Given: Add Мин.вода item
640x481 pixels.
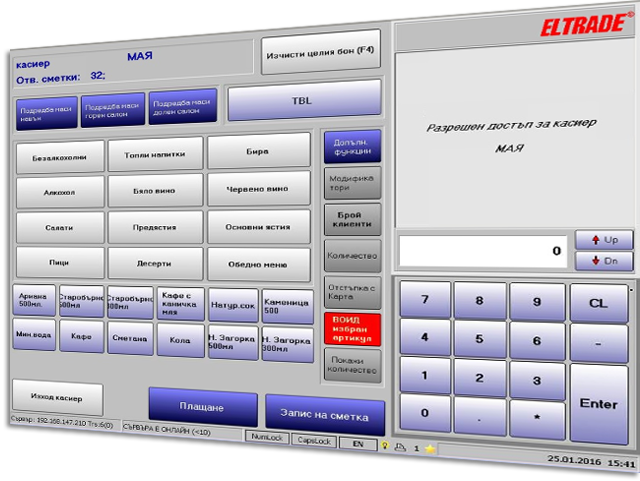Looking at the screenshot, I should 34,334.
